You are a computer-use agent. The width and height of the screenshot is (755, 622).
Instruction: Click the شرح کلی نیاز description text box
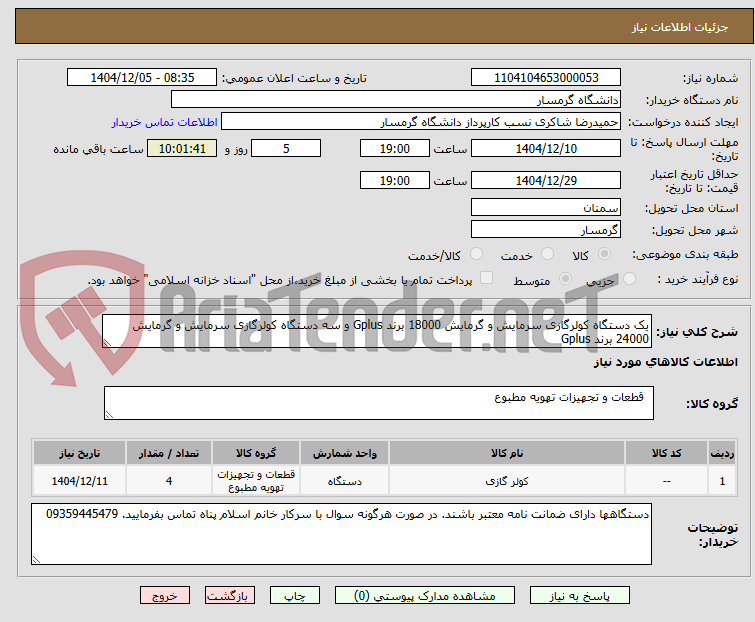click(x=377, y=331)
